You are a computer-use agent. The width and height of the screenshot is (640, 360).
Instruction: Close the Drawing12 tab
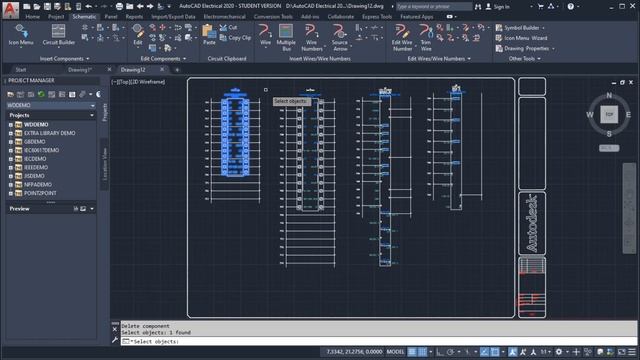162,69
